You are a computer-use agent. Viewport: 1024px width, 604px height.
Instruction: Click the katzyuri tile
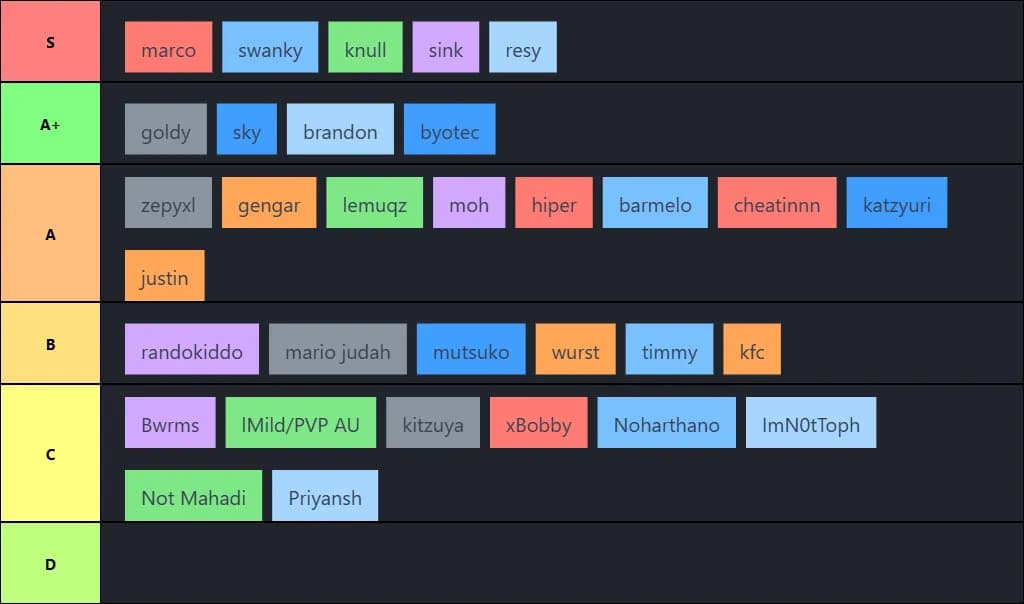(x=896, y=203)
